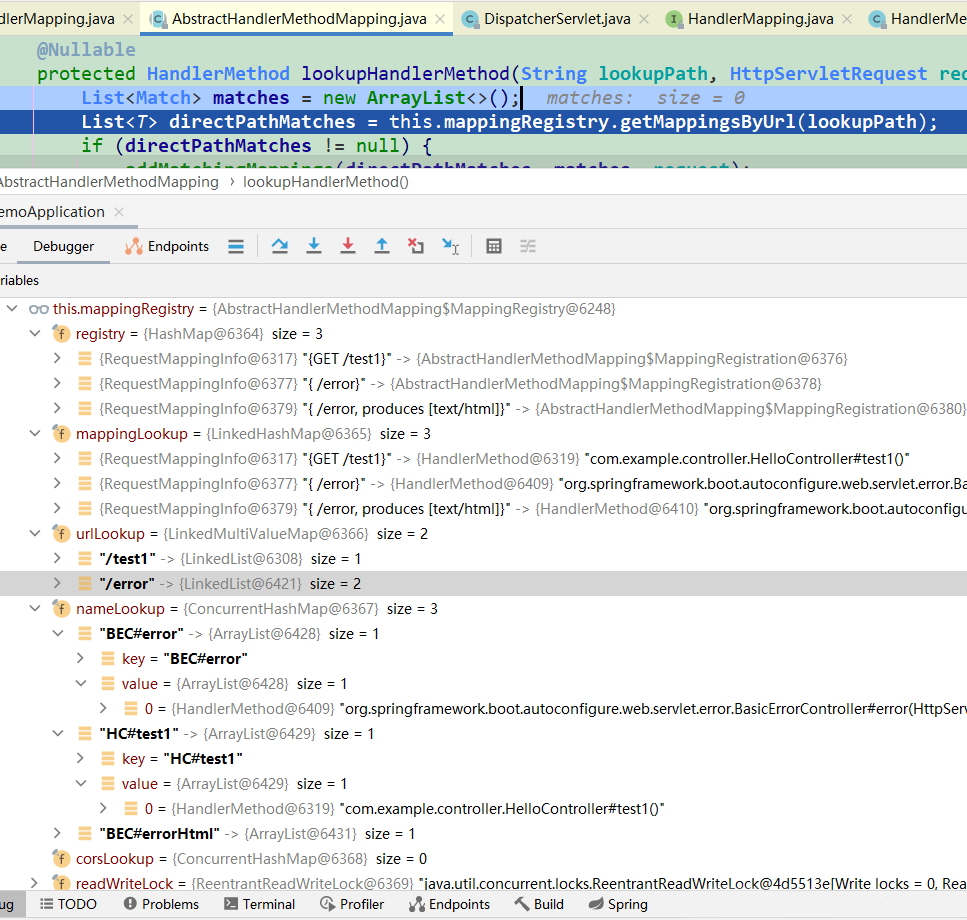Force step into with red arrow
The width and height of the screenshot is (967, 920).
(348, 246)
